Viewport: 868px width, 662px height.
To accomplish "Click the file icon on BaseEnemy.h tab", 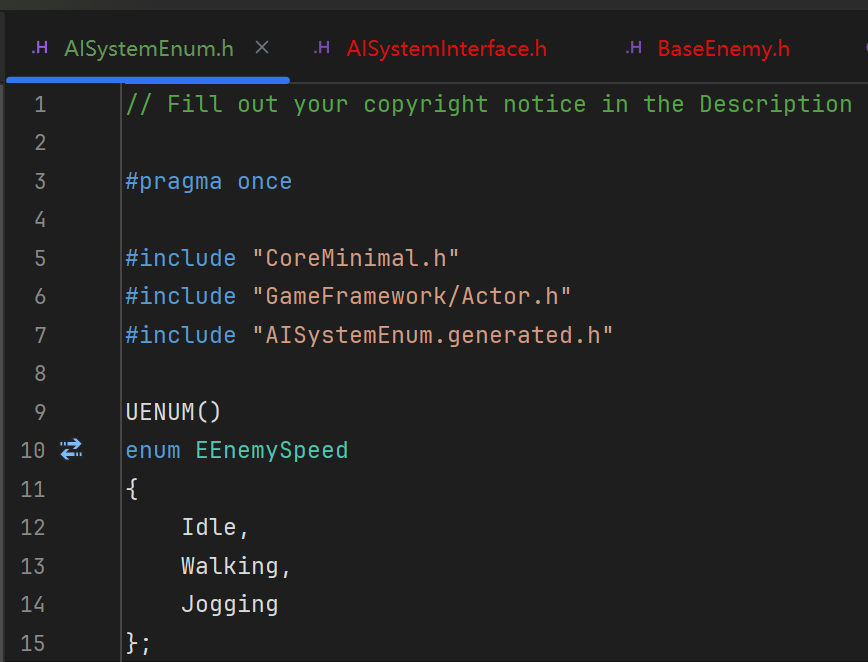I will (x=634, y=48).
